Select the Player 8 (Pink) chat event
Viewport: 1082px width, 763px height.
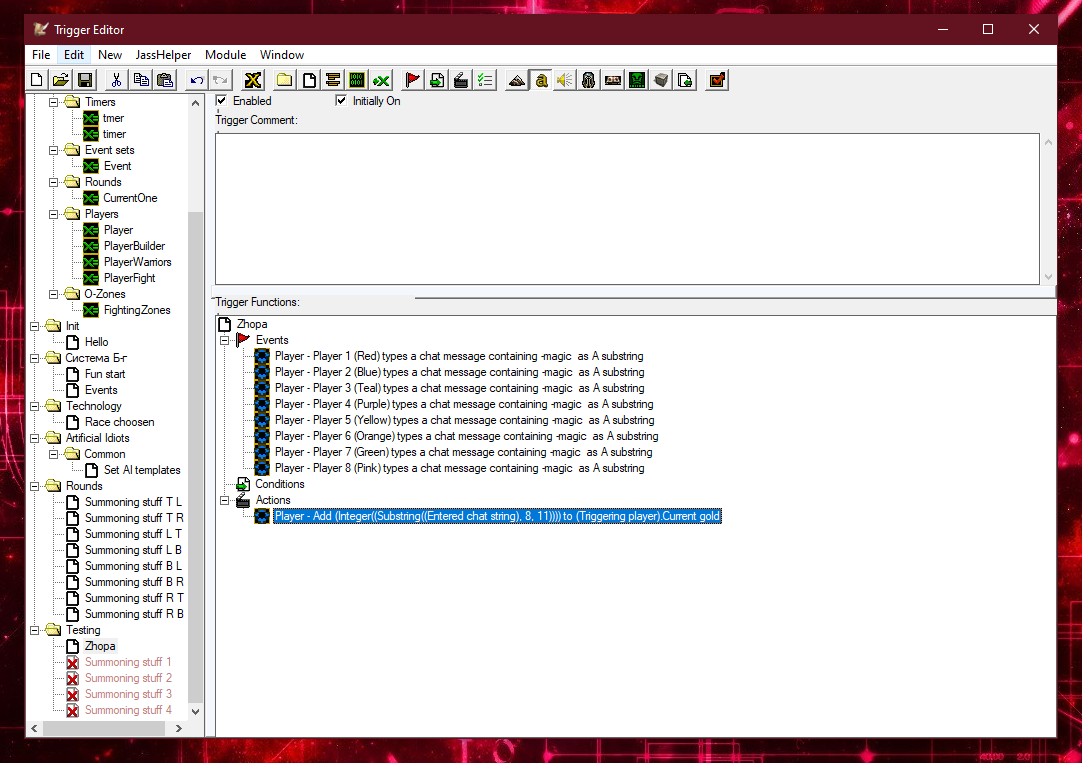[460, 468]
